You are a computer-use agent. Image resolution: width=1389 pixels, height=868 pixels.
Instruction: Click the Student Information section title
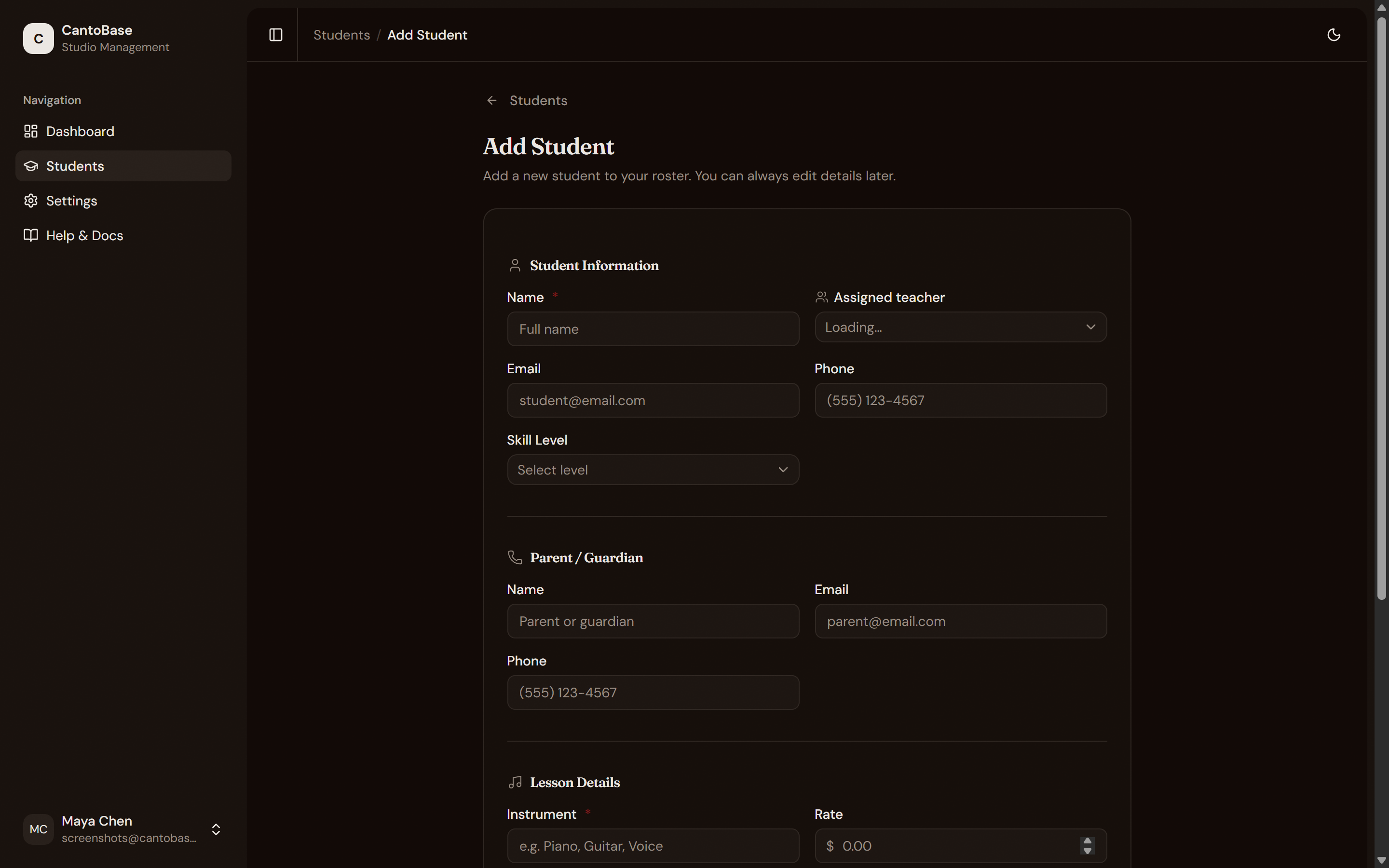594,265
